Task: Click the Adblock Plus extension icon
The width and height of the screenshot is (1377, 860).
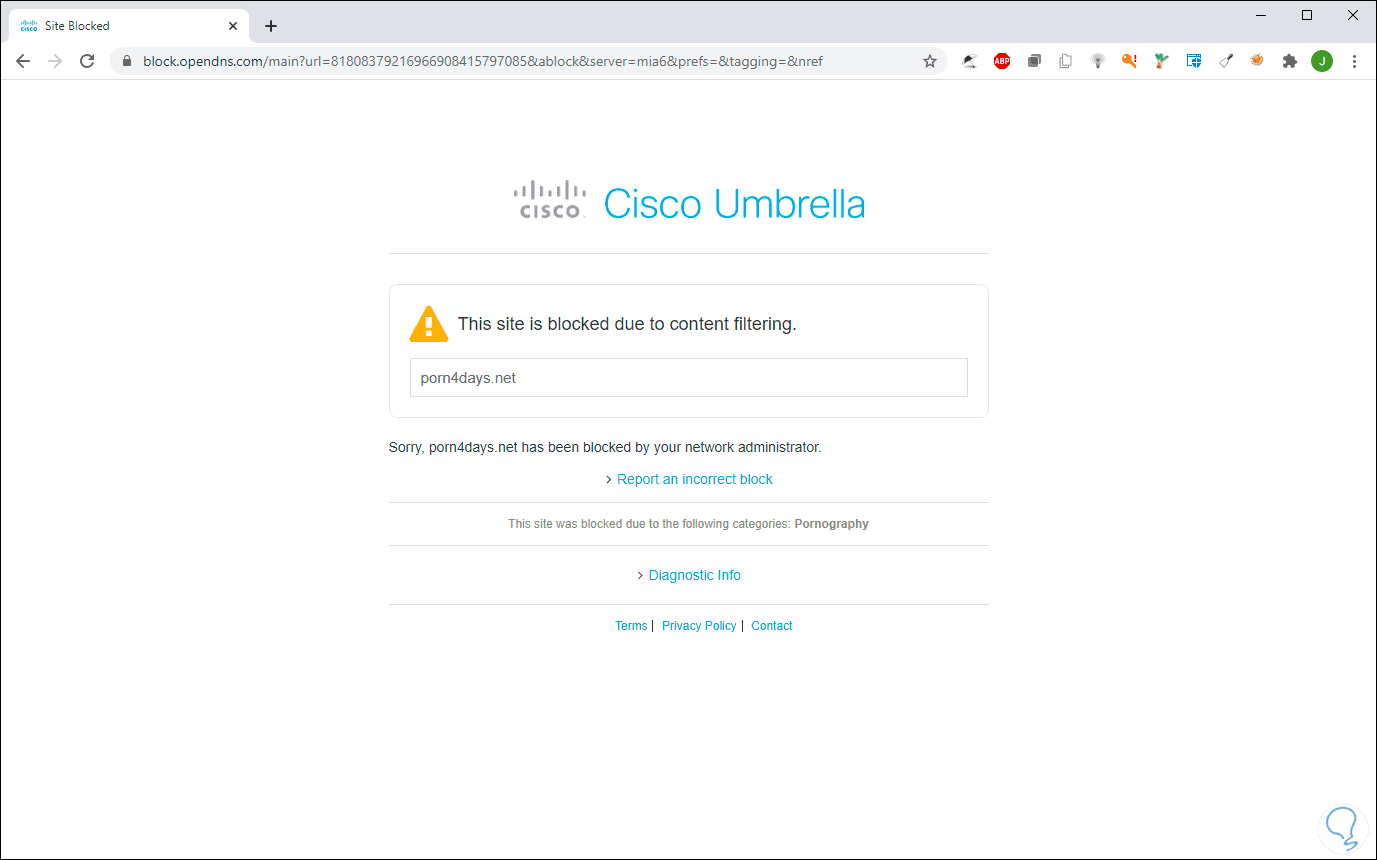Action: pos(1001,61)
